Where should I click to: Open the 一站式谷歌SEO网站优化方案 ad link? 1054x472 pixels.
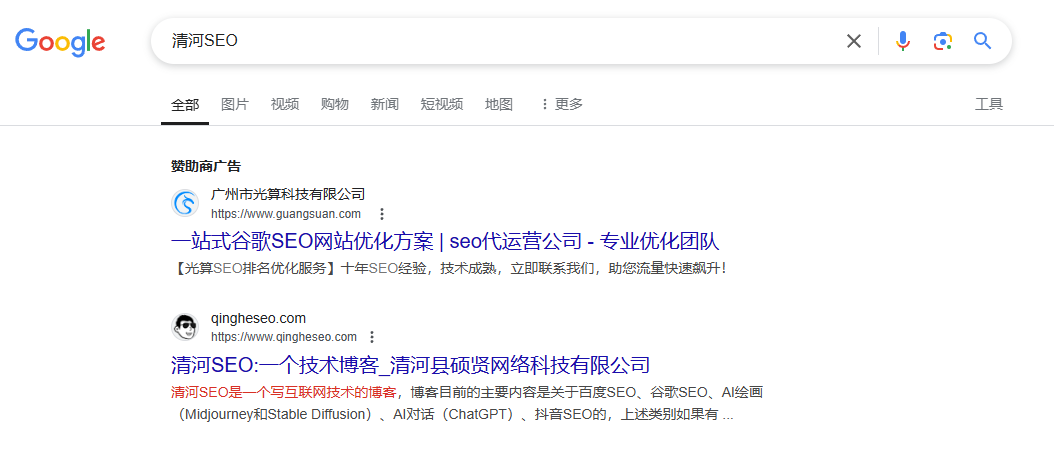(x=445, y=241)
